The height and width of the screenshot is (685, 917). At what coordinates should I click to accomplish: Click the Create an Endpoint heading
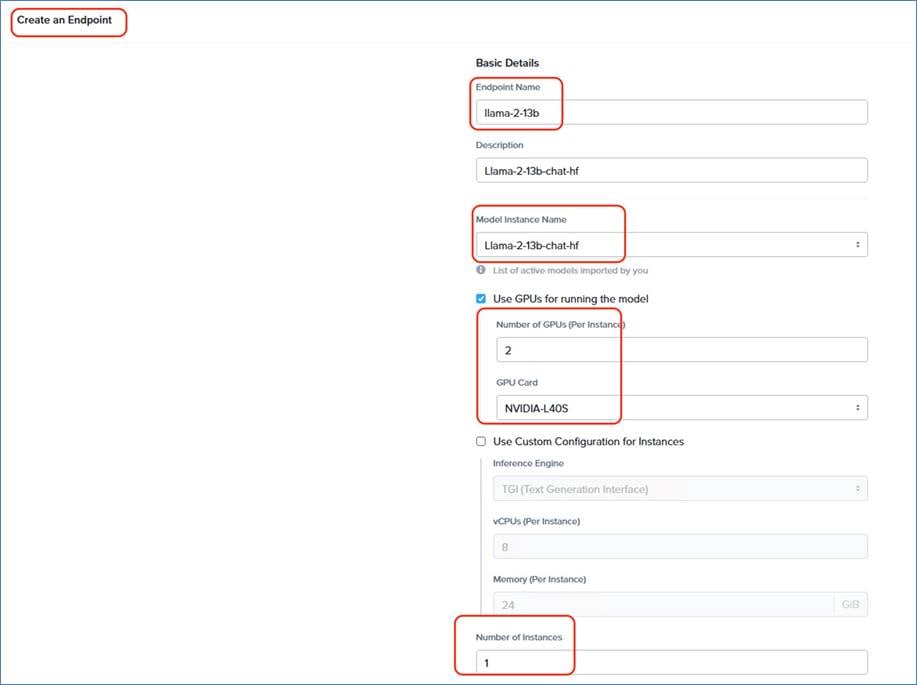[x=64, y=20]
